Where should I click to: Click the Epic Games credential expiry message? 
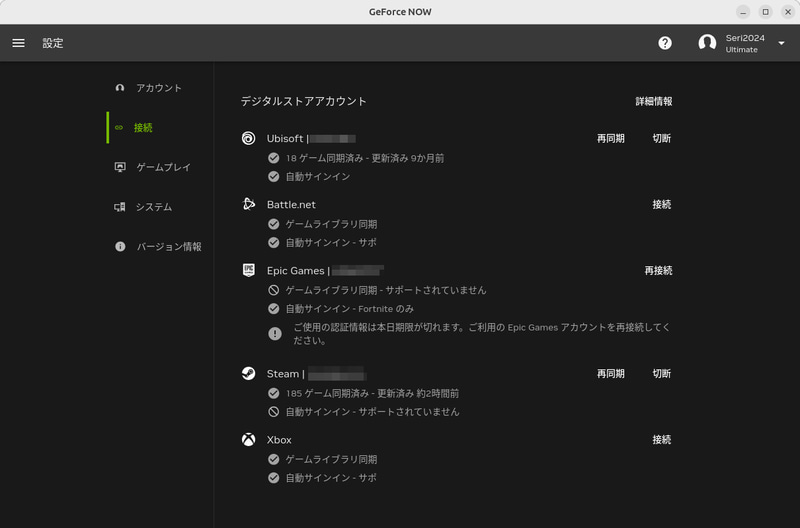pos(482,334)
